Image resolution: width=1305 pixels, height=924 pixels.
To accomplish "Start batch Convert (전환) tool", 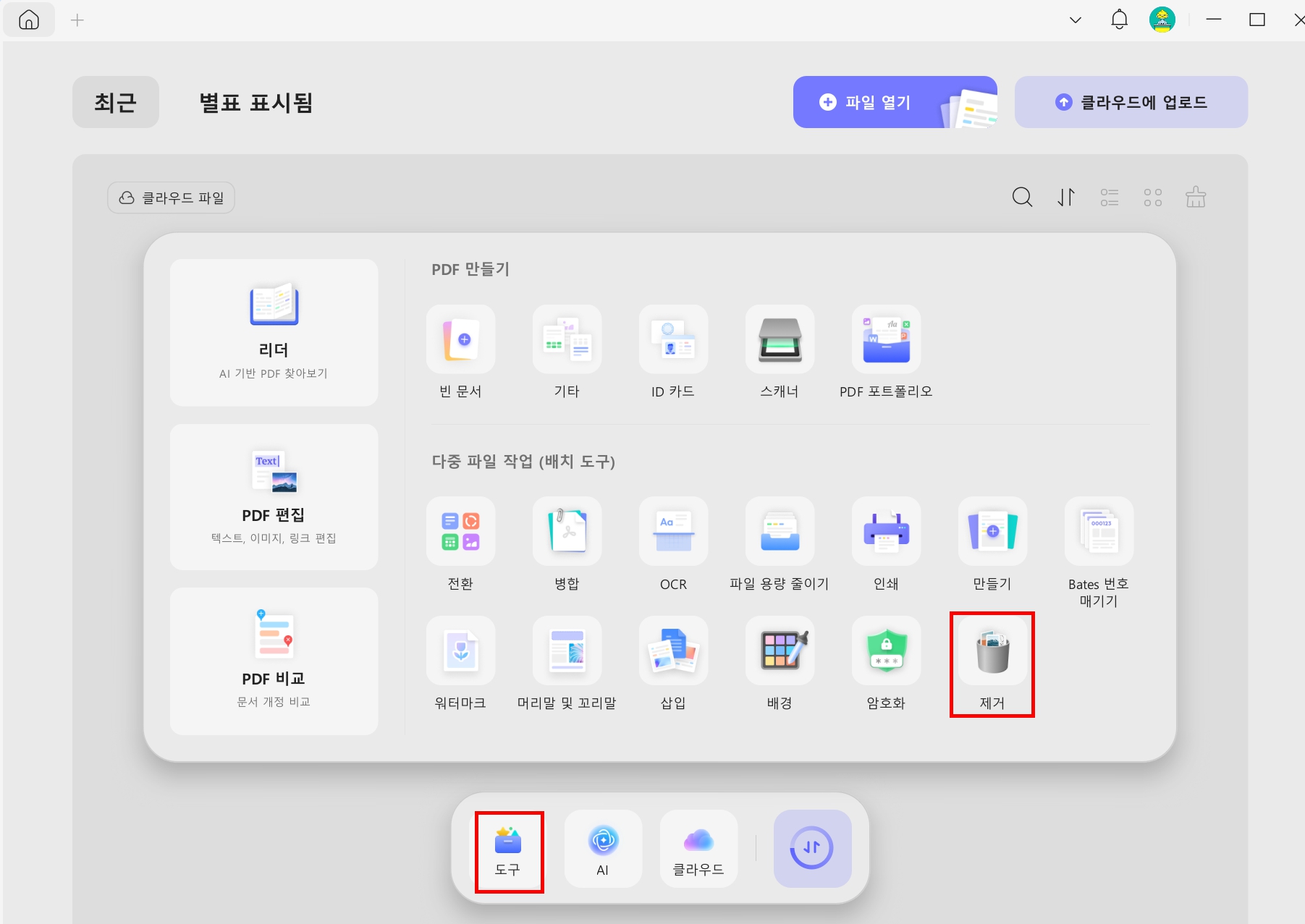I will (x=461, y=531).
